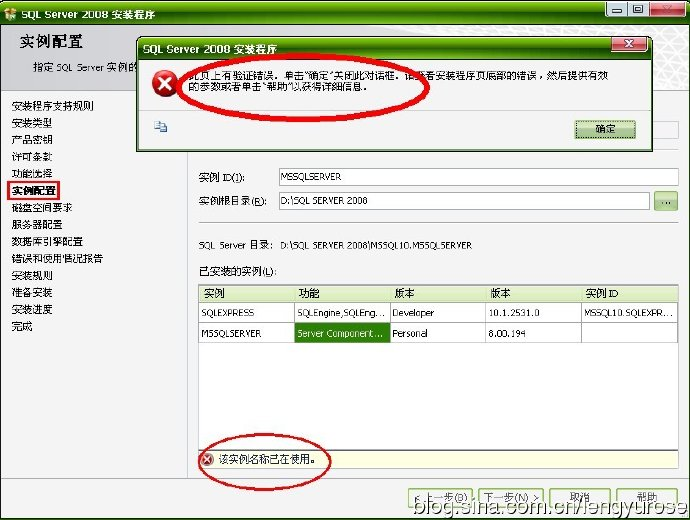
Task: Select 准备安装 step in the sidebar
Action: [32, 293]
